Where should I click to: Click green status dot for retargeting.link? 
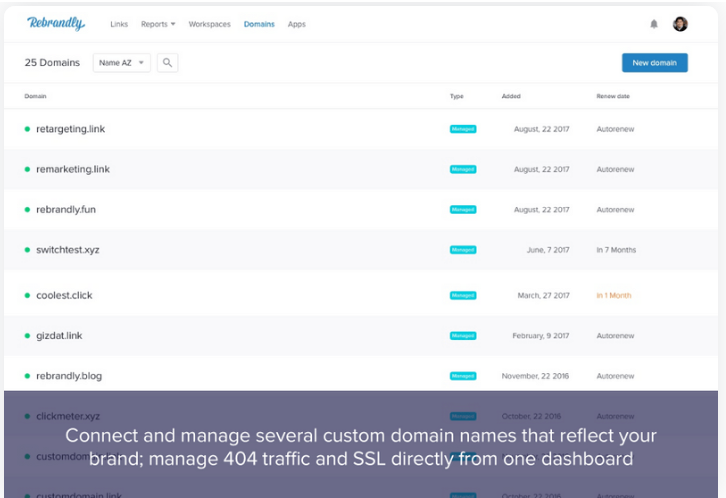[x=27, y=129]
